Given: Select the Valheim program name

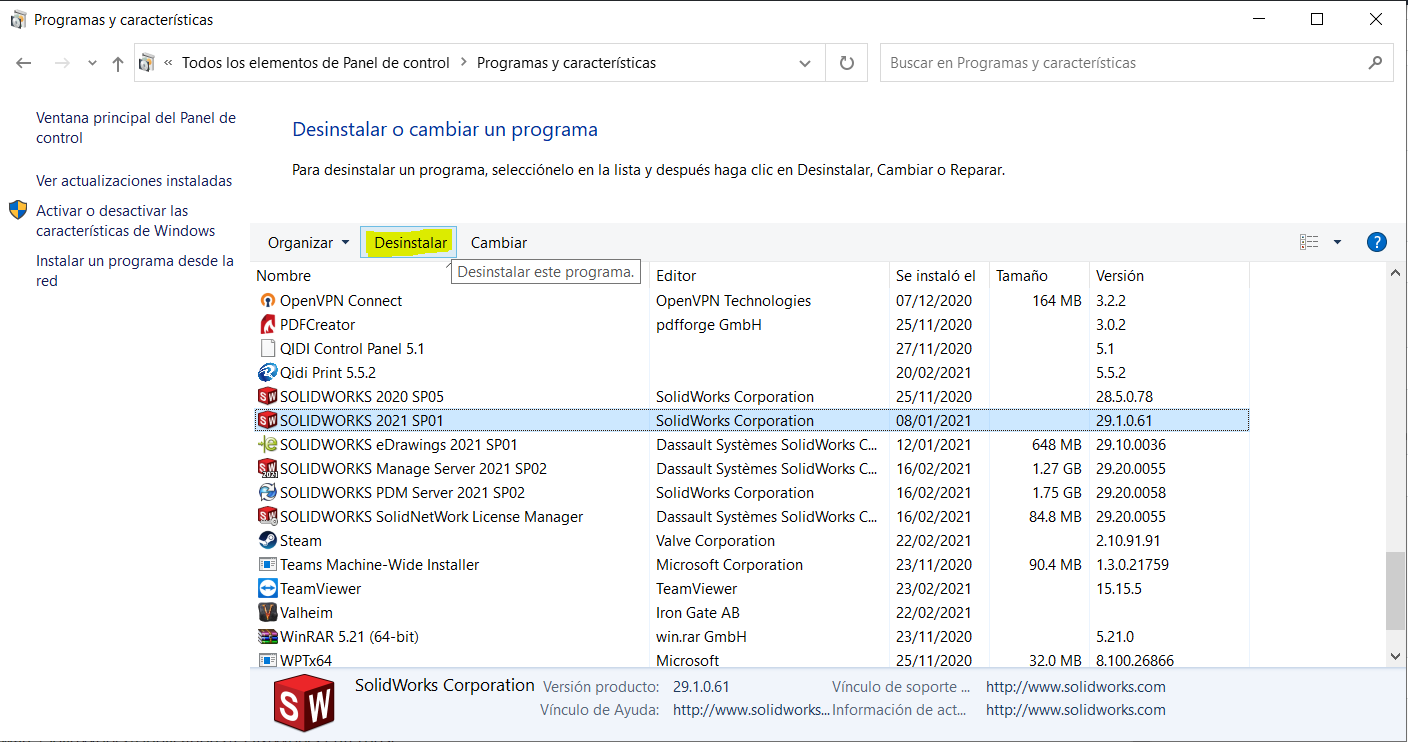Looking at the screenshot, I should click(x=306, y=613).
